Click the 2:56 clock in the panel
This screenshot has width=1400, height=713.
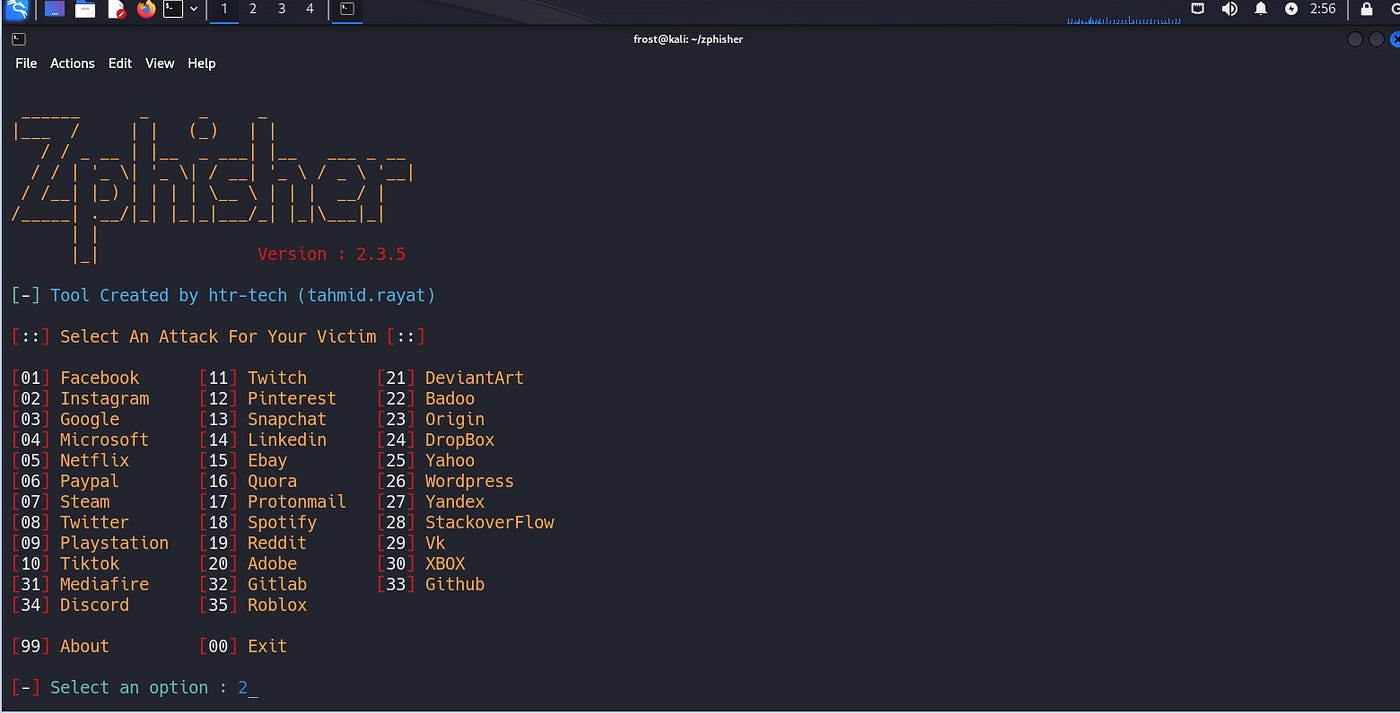[x=1322, y=9]
